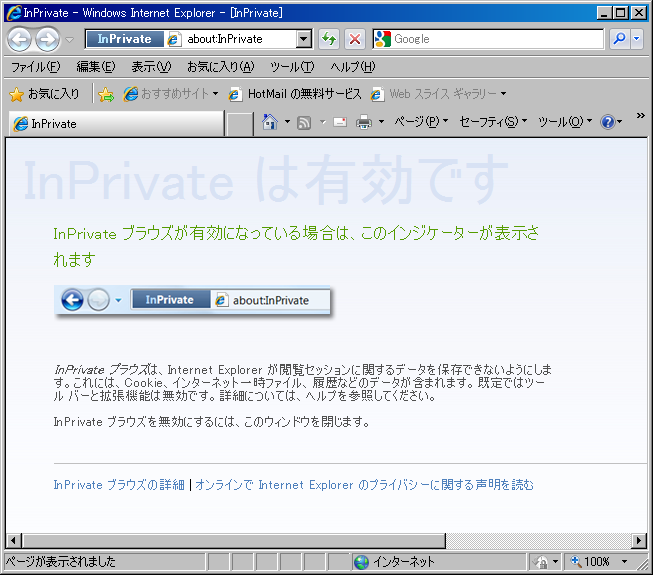Expand the セーフティ(S) dropdown menu
The height and width of the screenshot is (575, 653).
(493, 122)
